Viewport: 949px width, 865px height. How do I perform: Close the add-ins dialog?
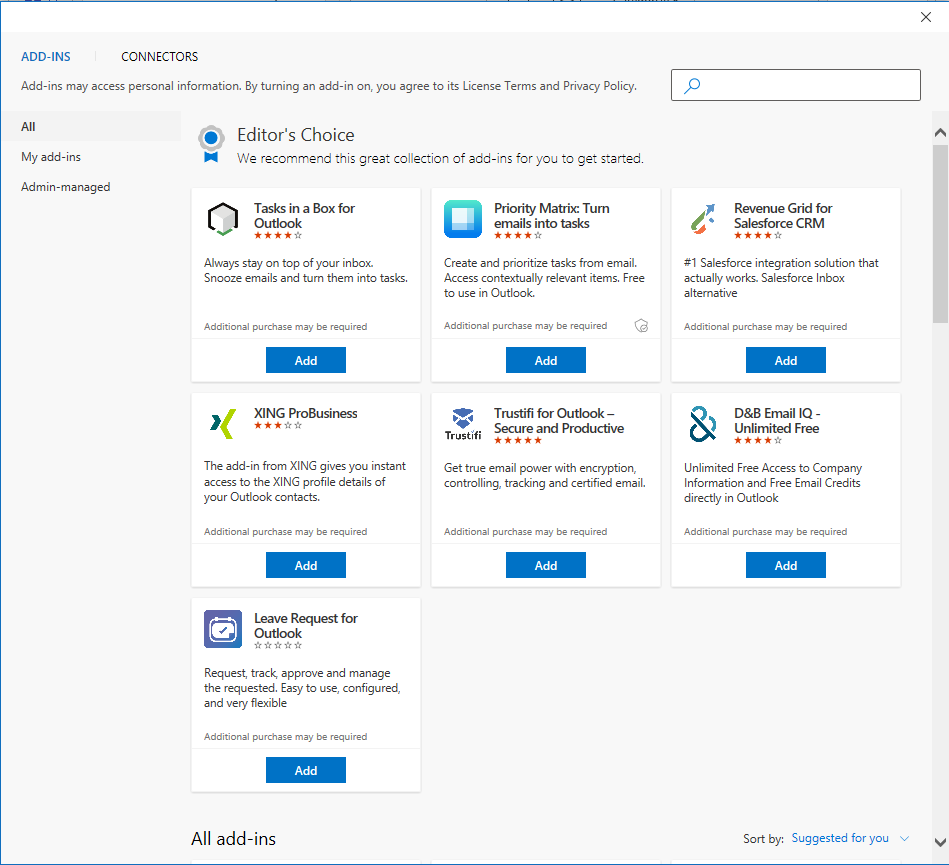click(926, 17)
